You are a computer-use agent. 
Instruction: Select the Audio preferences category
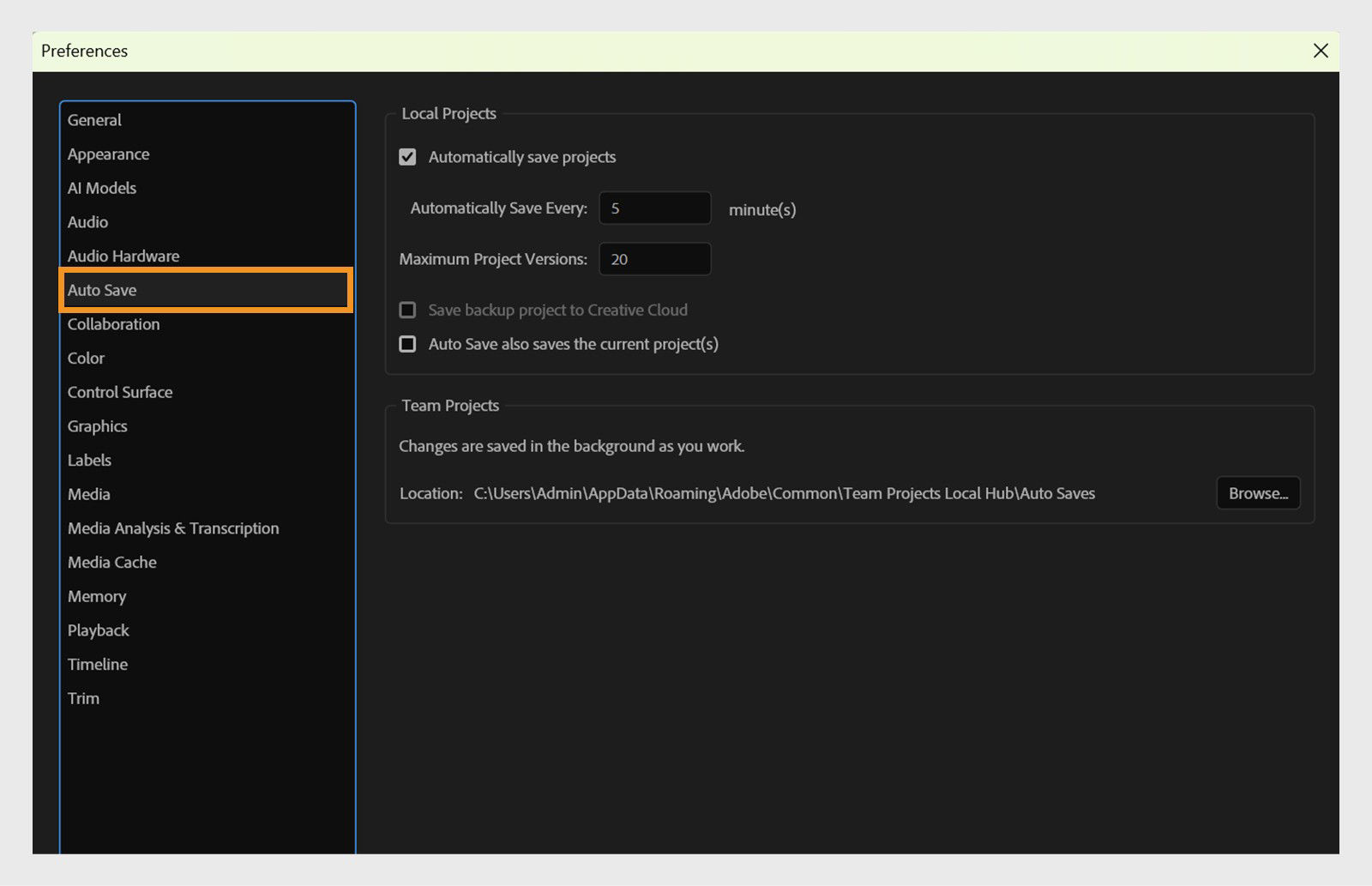click(x=87, y=222)
